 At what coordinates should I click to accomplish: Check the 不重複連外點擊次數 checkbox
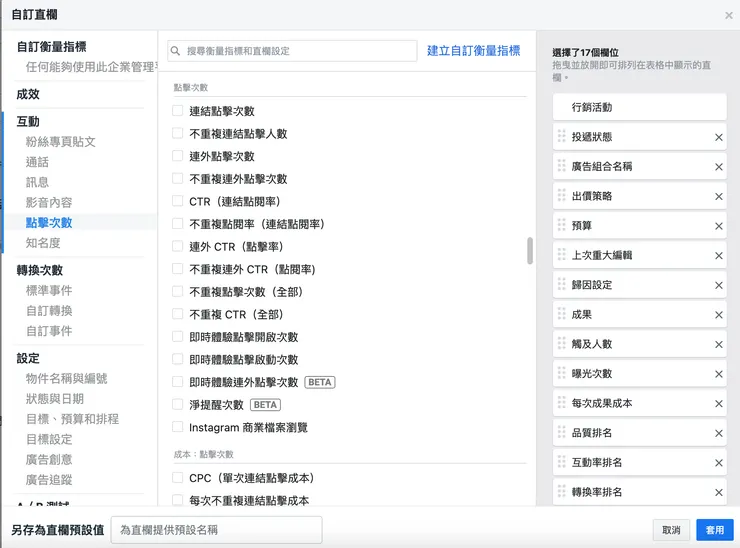click(177, 178)
